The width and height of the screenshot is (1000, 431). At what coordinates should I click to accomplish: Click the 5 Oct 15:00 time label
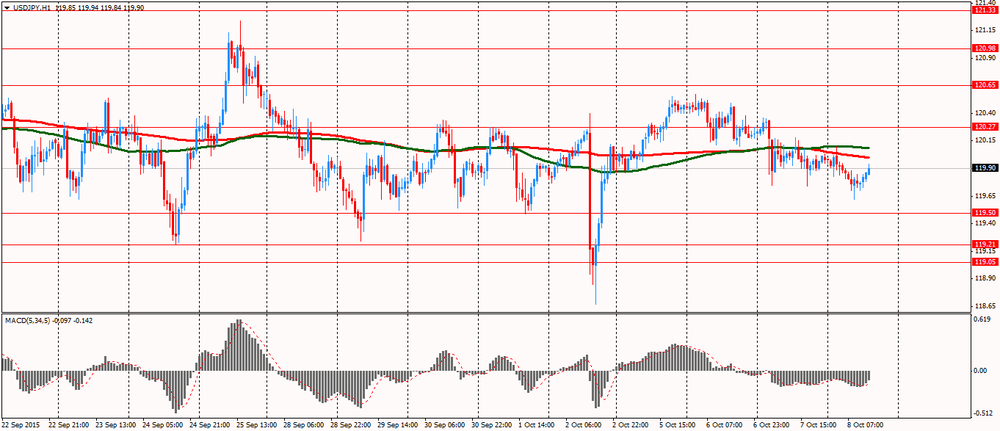(677, 423)
